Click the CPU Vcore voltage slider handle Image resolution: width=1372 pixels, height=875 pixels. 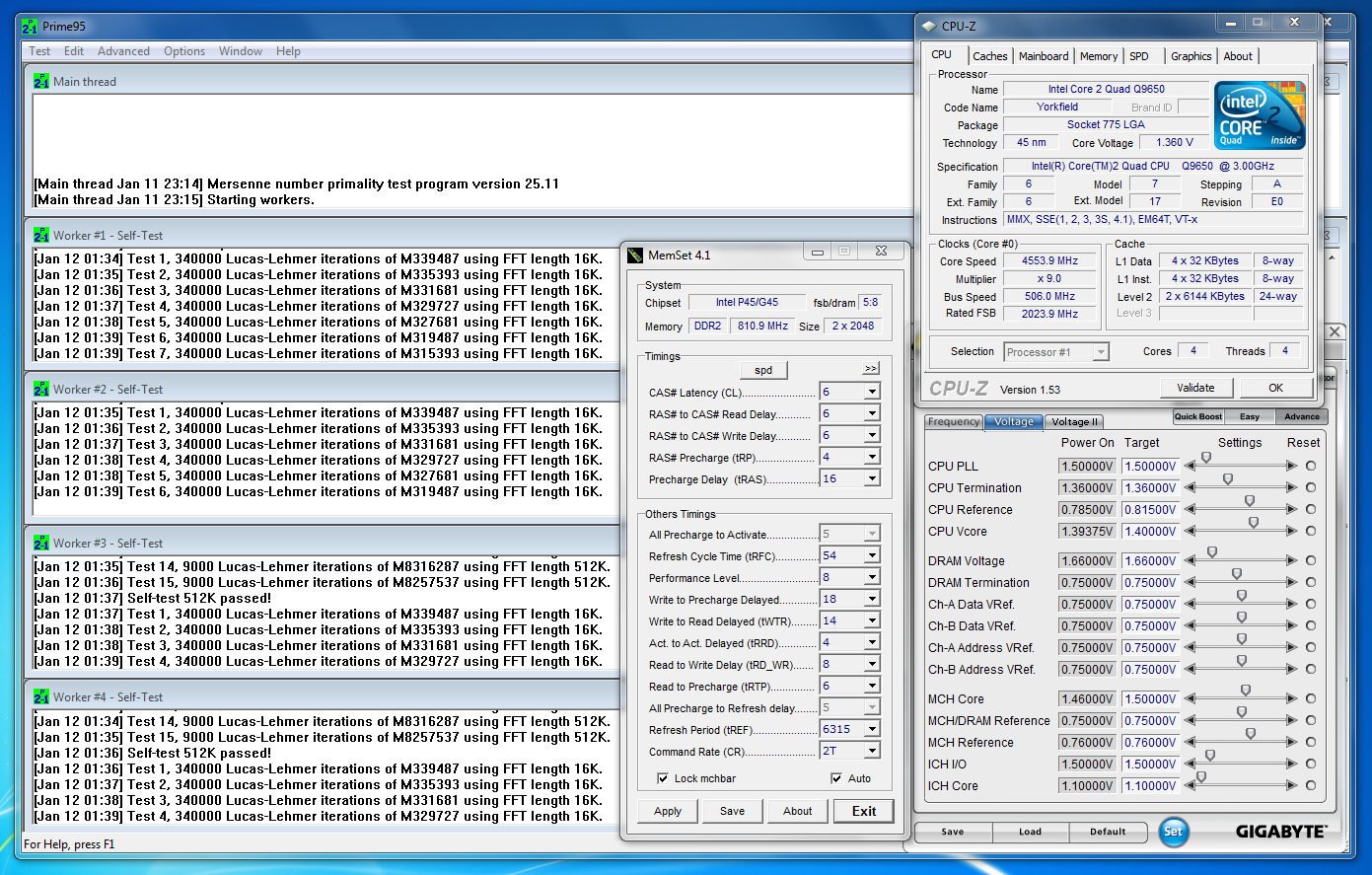coord(1254,523)
